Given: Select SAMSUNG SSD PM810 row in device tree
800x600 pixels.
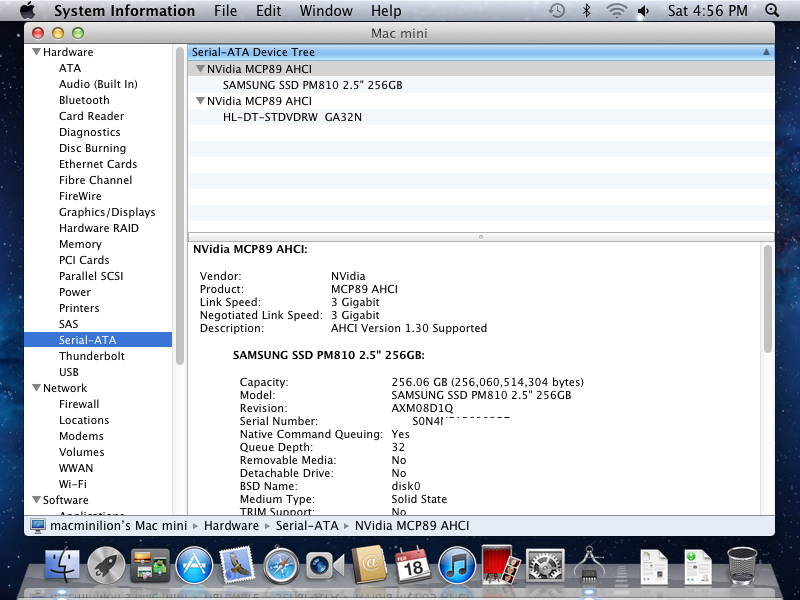Looking at the screenshot, I should (481, 85).
